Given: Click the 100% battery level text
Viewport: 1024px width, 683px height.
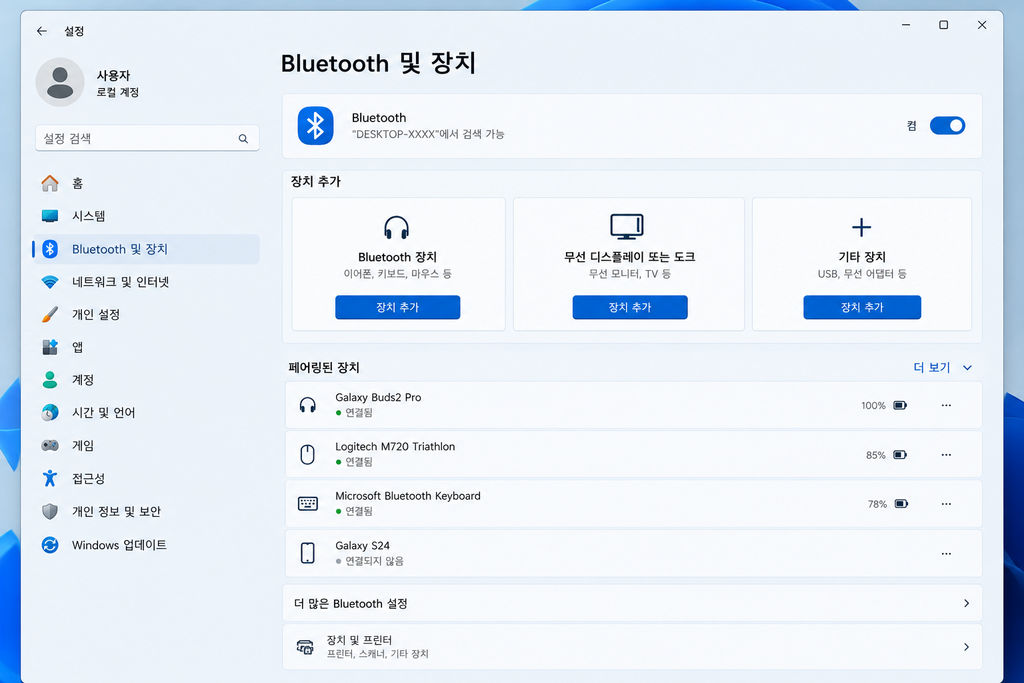Looking at the screenshot, I should point(873,405).
